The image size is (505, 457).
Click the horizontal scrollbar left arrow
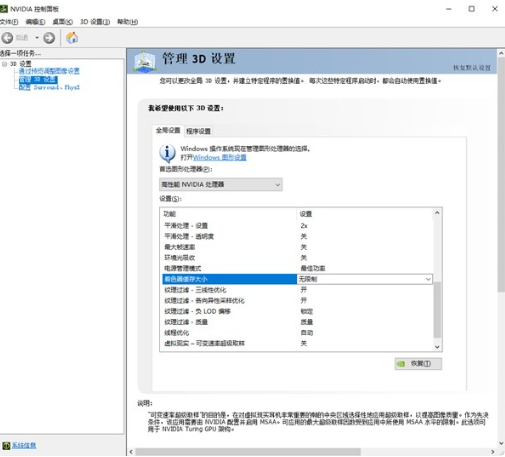pos(131,452)
